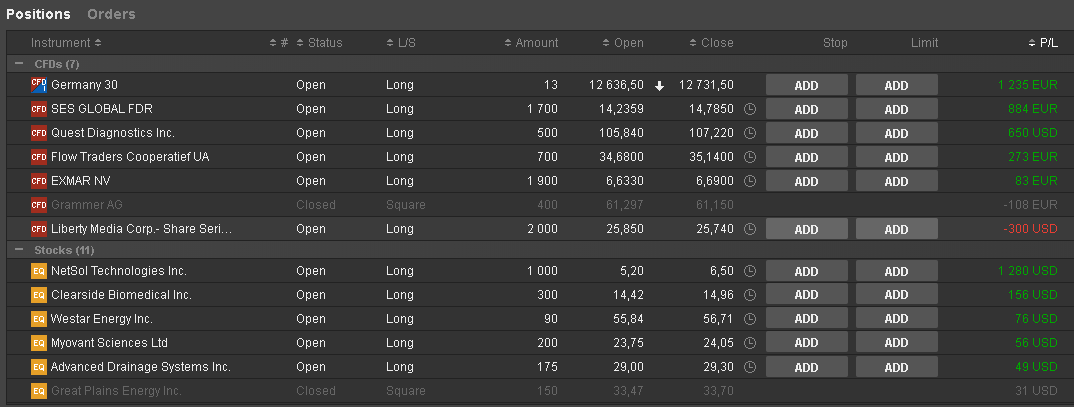Click the clock icon on Quest Diagnostics row
Image resolution: width=1074 pixels, height=407 pixels.
point(750,133)
